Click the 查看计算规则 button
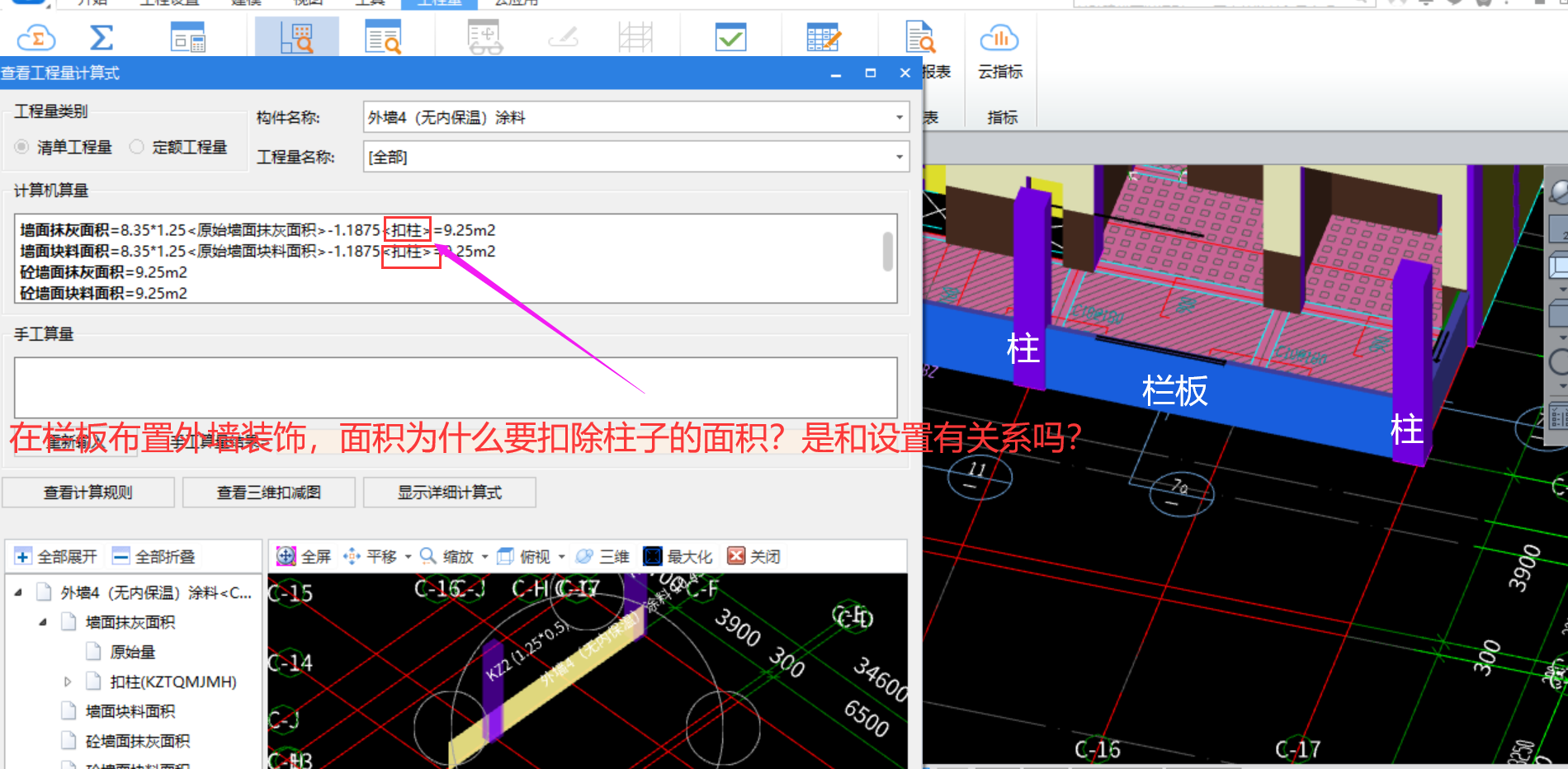The height and width of the screenshot is (769, 1568). [x=88, y=493]
